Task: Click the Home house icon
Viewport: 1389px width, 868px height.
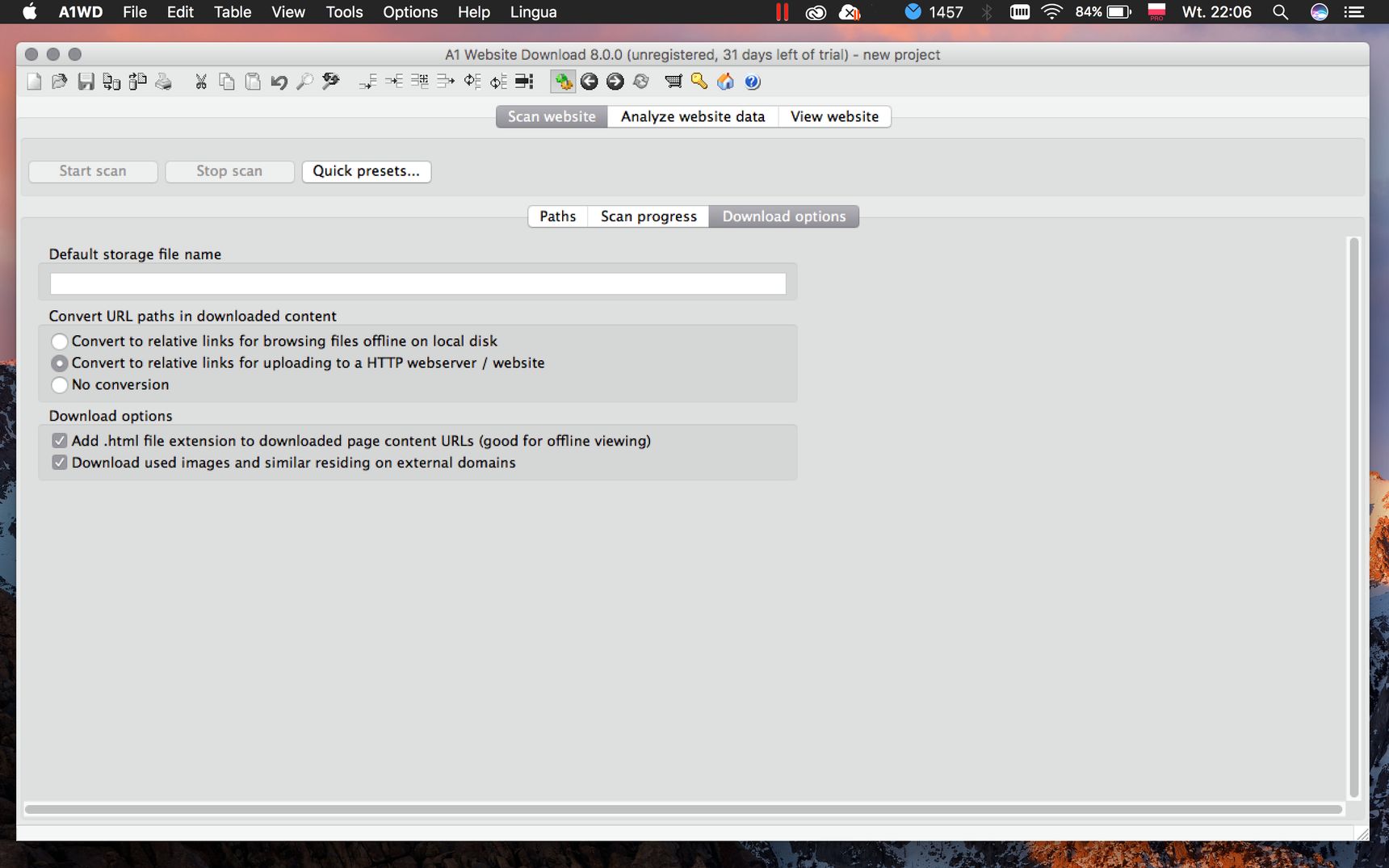Action: pyautogui.click(x=725, y=82)
